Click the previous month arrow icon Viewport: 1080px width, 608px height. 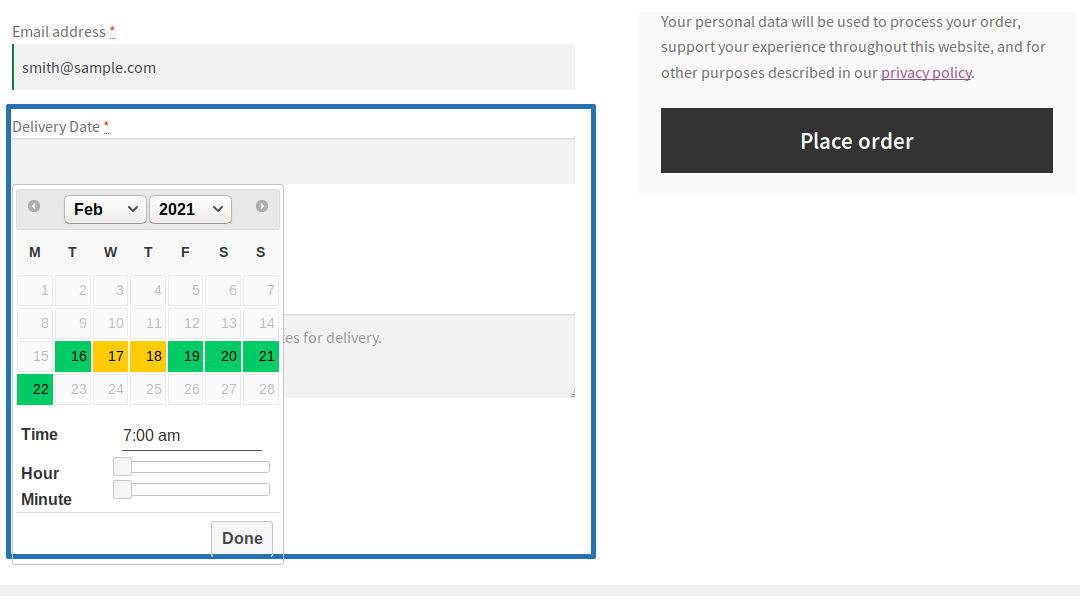[x=34, y=205]
